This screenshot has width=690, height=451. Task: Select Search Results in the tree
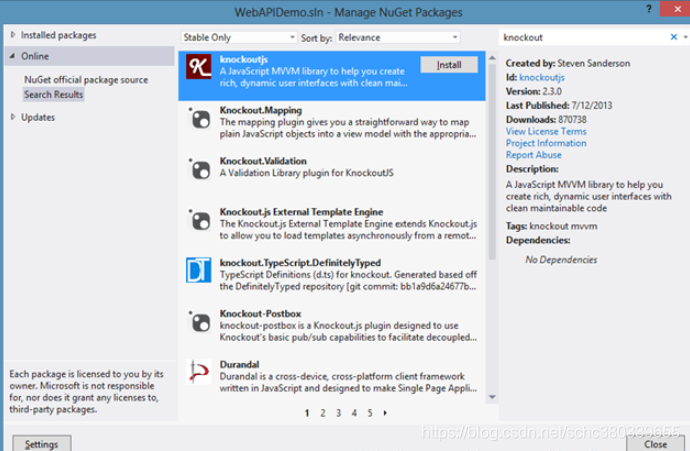click(53, 94)
